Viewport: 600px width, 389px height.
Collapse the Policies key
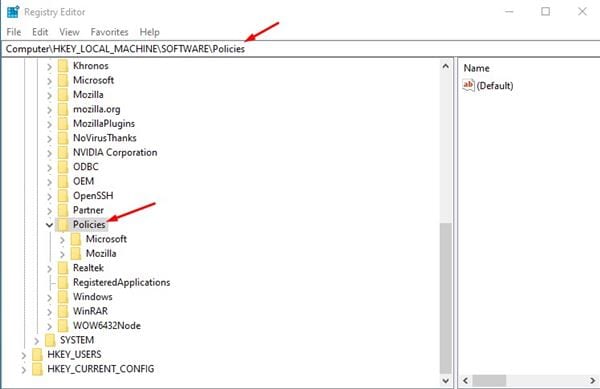49,225
